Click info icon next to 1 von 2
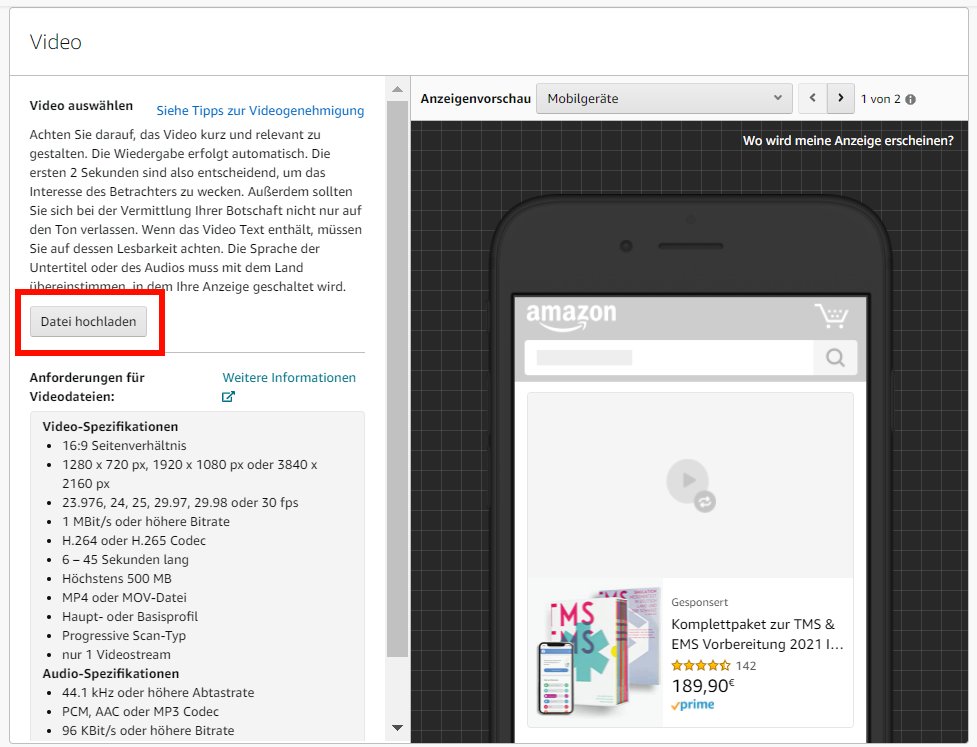The height and width of the screenshot is (747, 977). (x=910, y=99)
